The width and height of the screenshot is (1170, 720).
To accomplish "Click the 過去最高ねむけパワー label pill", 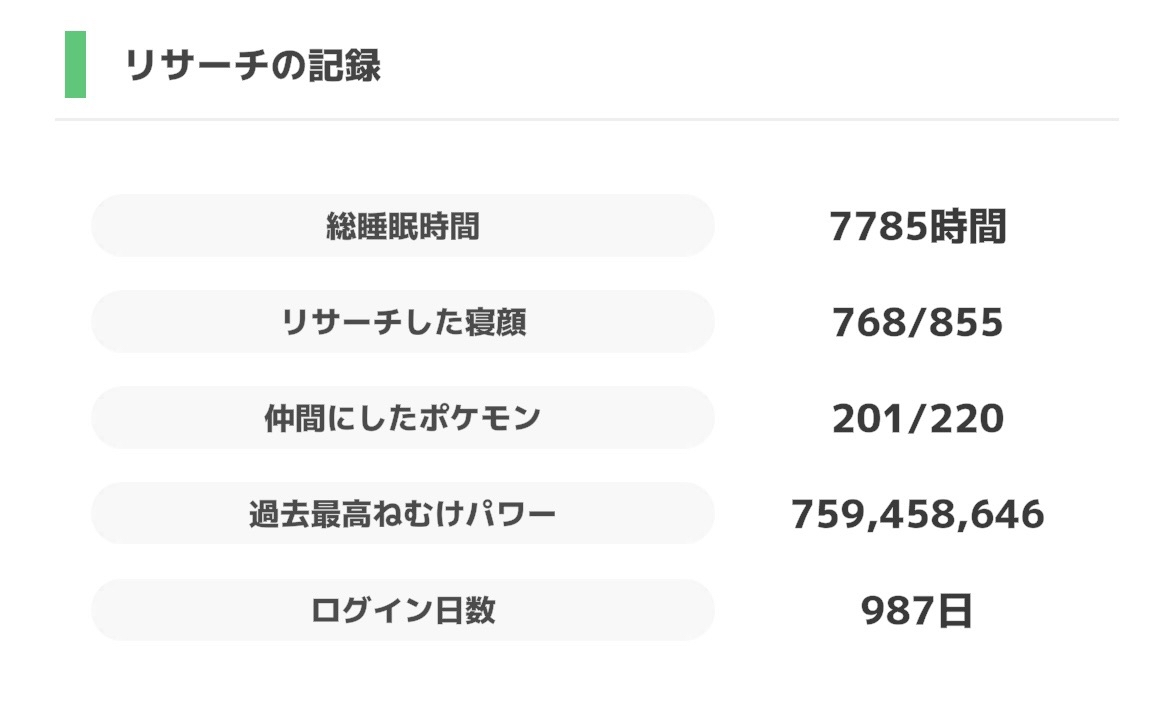I will click(x=402, y=514).
